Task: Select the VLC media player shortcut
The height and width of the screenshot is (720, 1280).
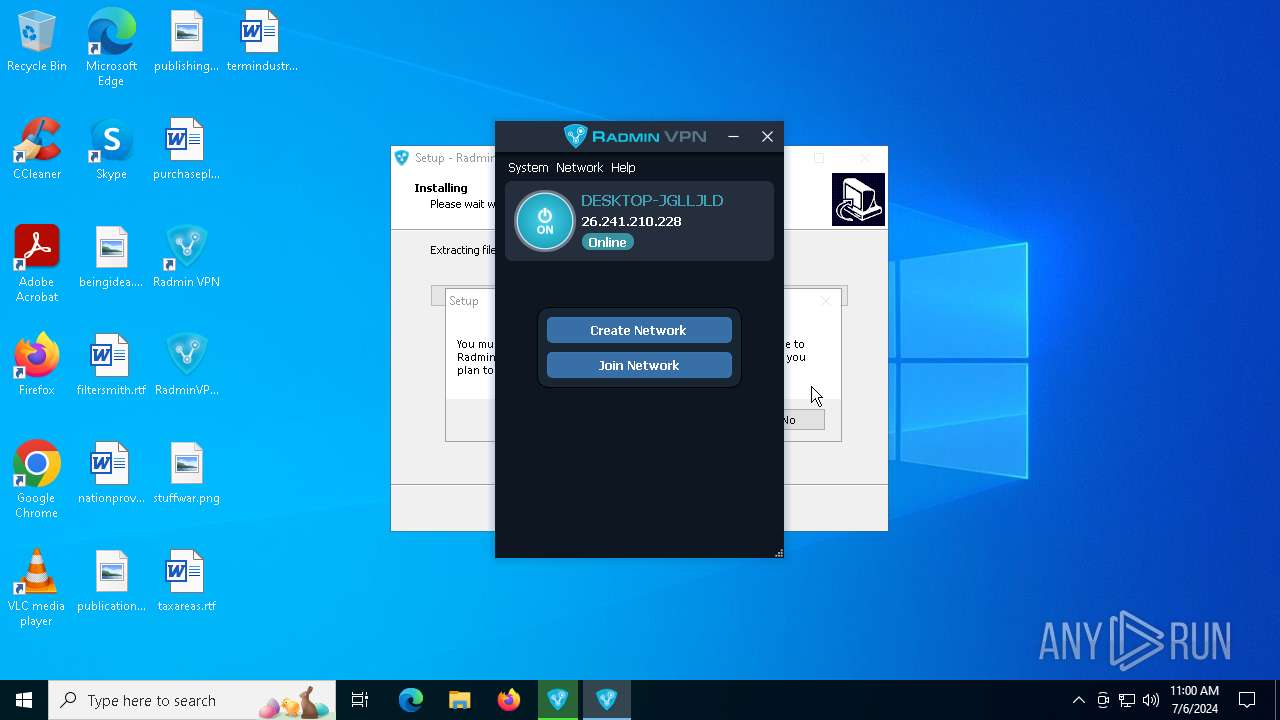Action: click(37, 587)
